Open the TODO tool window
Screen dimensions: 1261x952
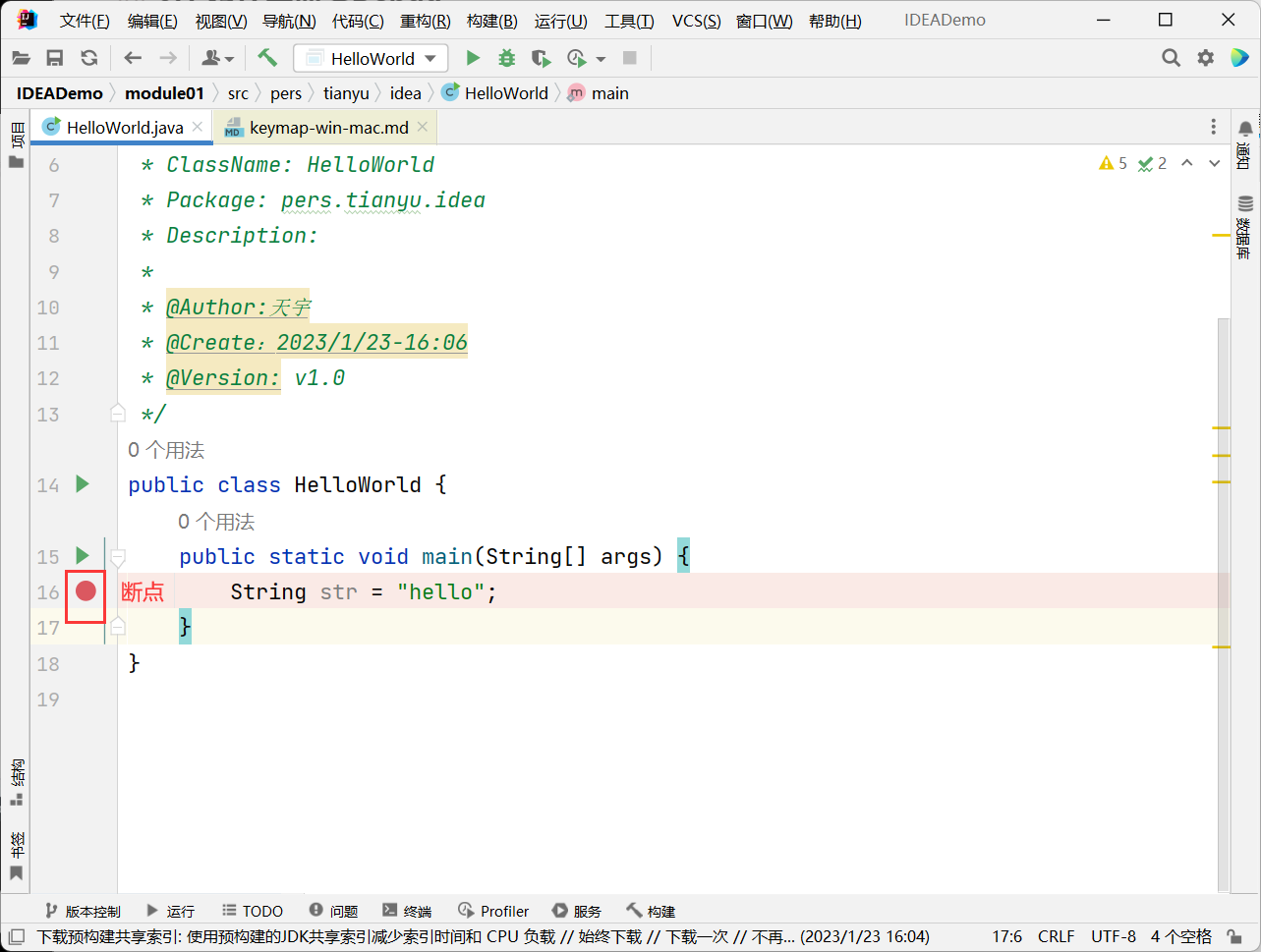253,911
